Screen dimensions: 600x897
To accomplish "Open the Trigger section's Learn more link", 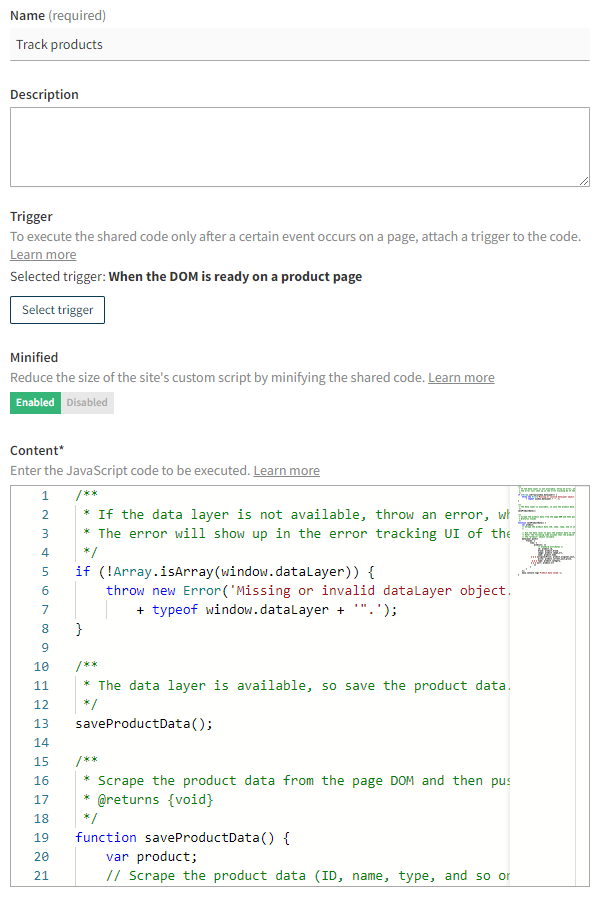I will pyautogui.click(x=42, y=254).
